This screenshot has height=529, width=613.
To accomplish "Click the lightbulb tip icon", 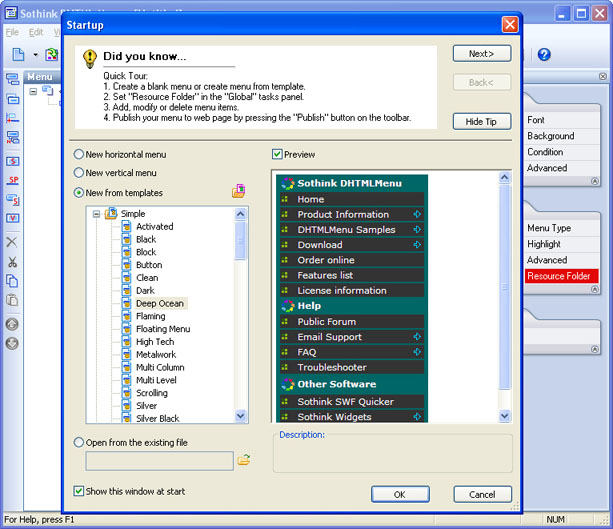I will pos(90,58).
